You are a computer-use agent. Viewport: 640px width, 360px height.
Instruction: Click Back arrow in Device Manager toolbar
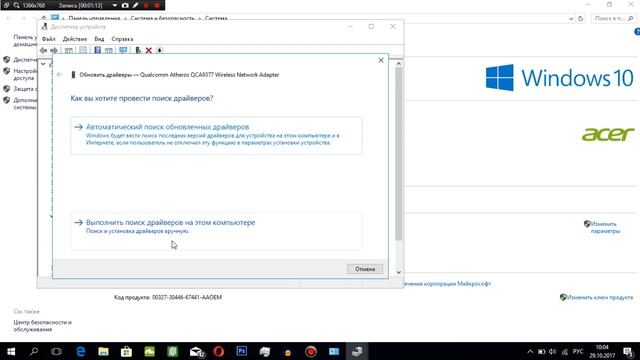tap(43, 50)
